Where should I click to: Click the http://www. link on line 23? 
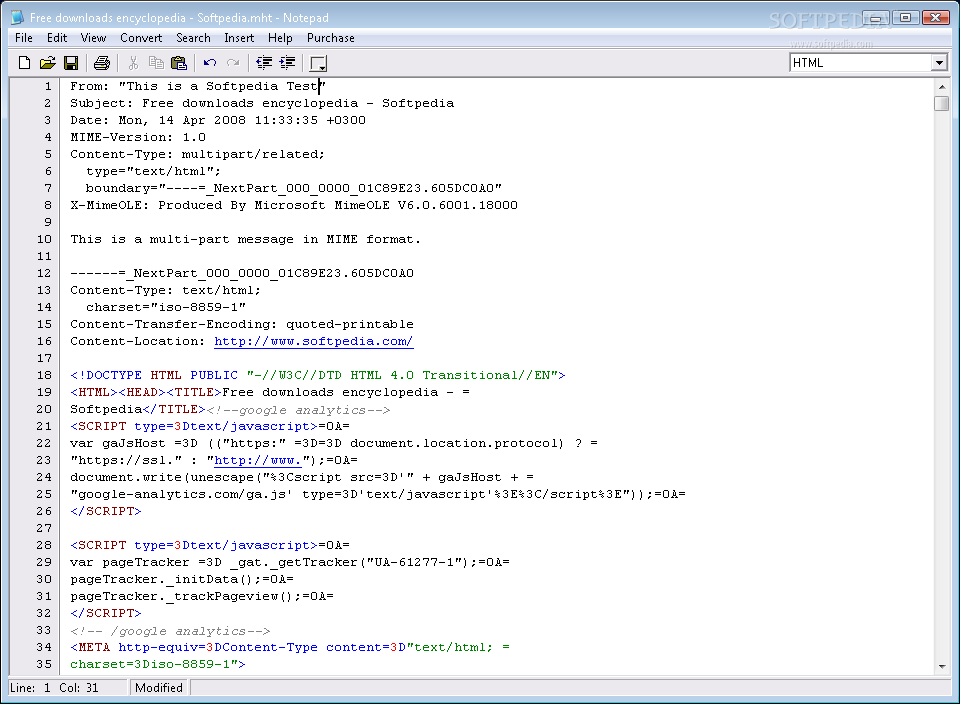pyautogui.click(x=258, y=460)
